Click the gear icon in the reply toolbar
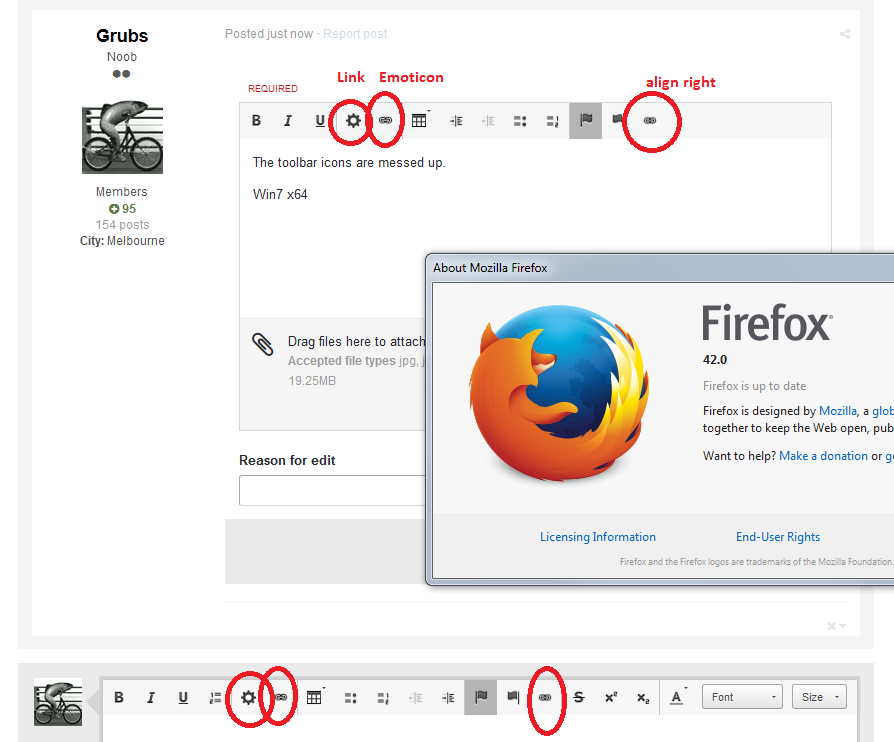The height and width of the screenshot is (742, 894). click(248, 697)
